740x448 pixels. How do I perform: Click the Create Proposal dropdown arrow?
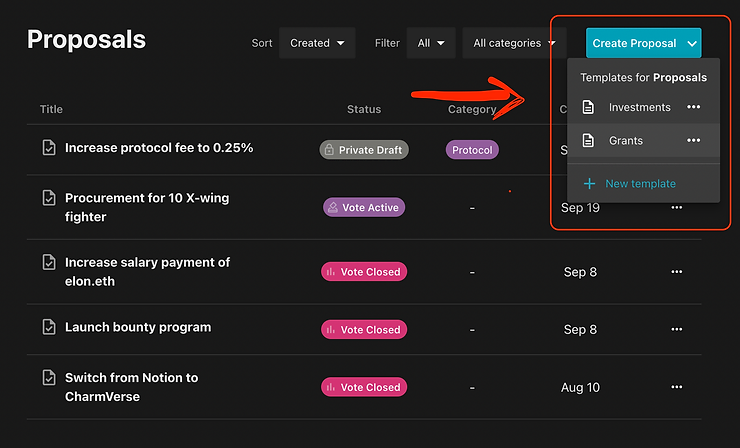(693, 43)
